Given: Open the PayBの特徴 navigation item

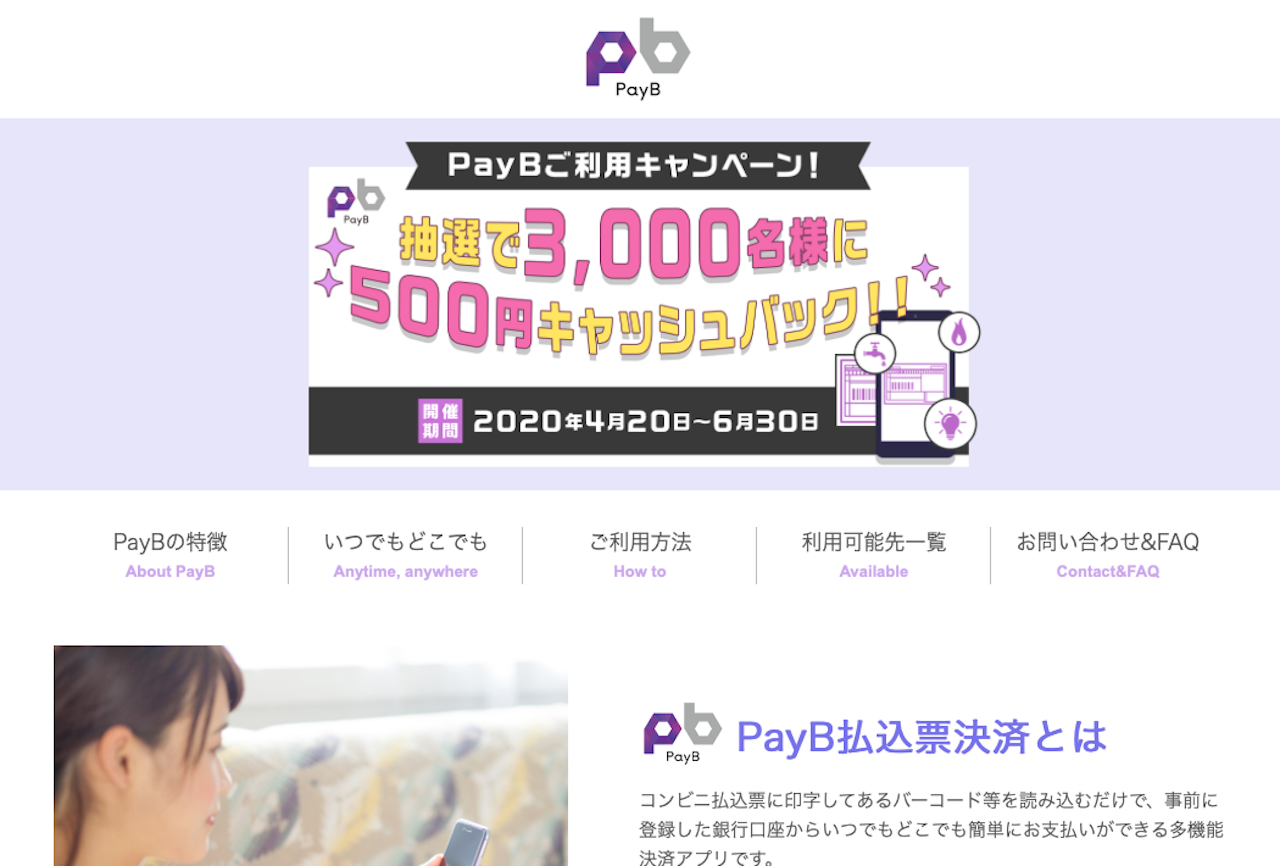Looking at the screenshot, I should tap(170, 542).
